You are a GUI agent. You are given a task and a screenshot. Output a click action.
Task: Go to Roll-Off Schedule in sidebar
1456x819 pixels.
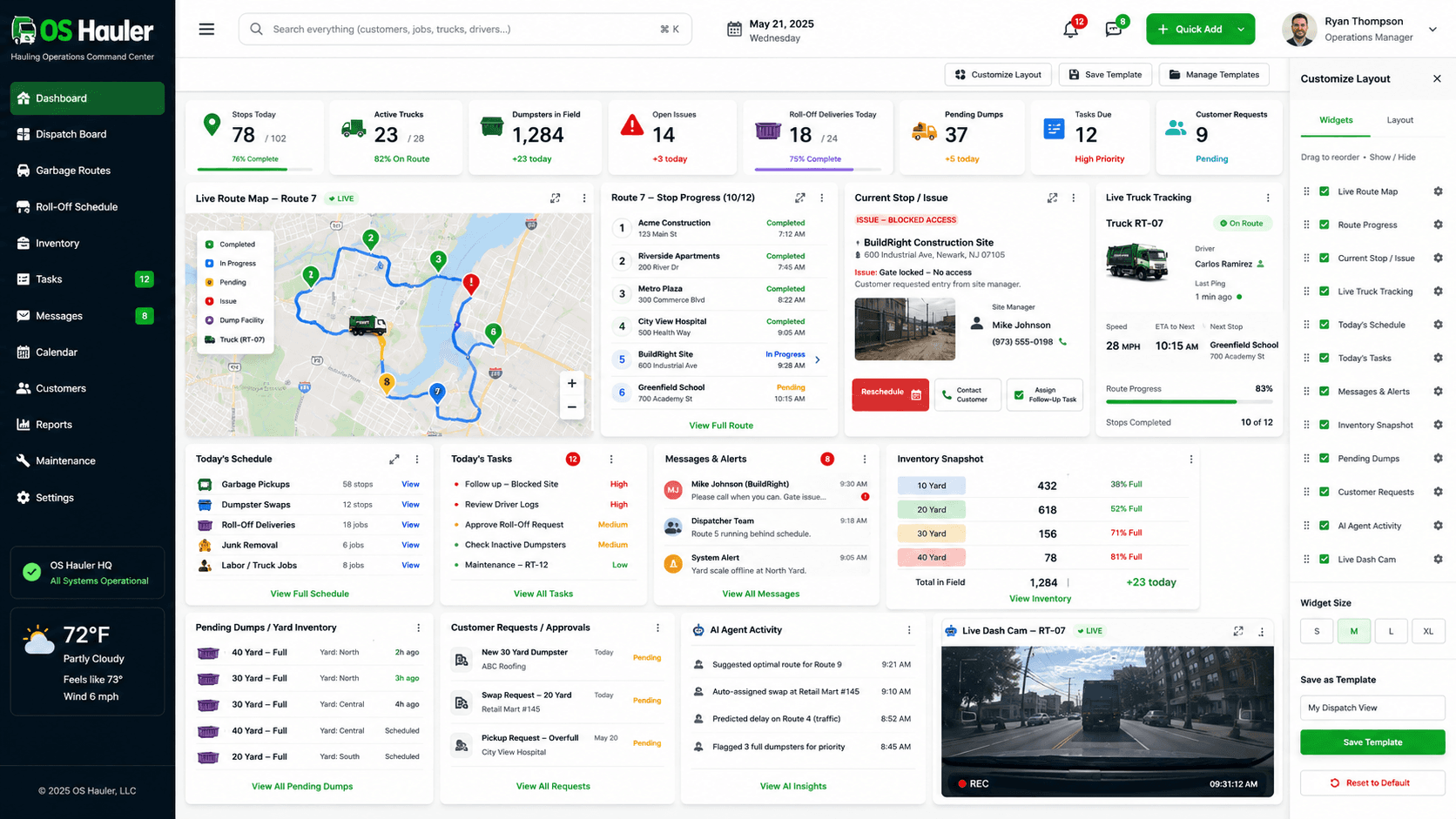click(87, 207)
